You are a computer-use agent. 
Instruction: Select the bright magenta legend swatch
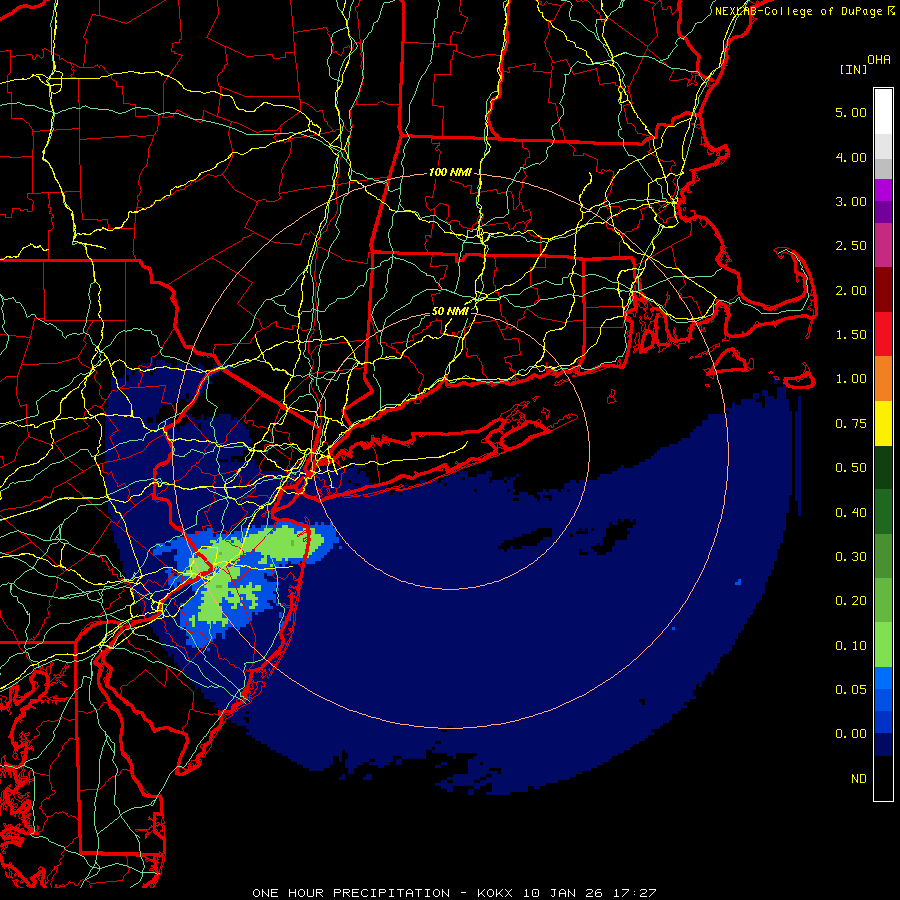883,190
